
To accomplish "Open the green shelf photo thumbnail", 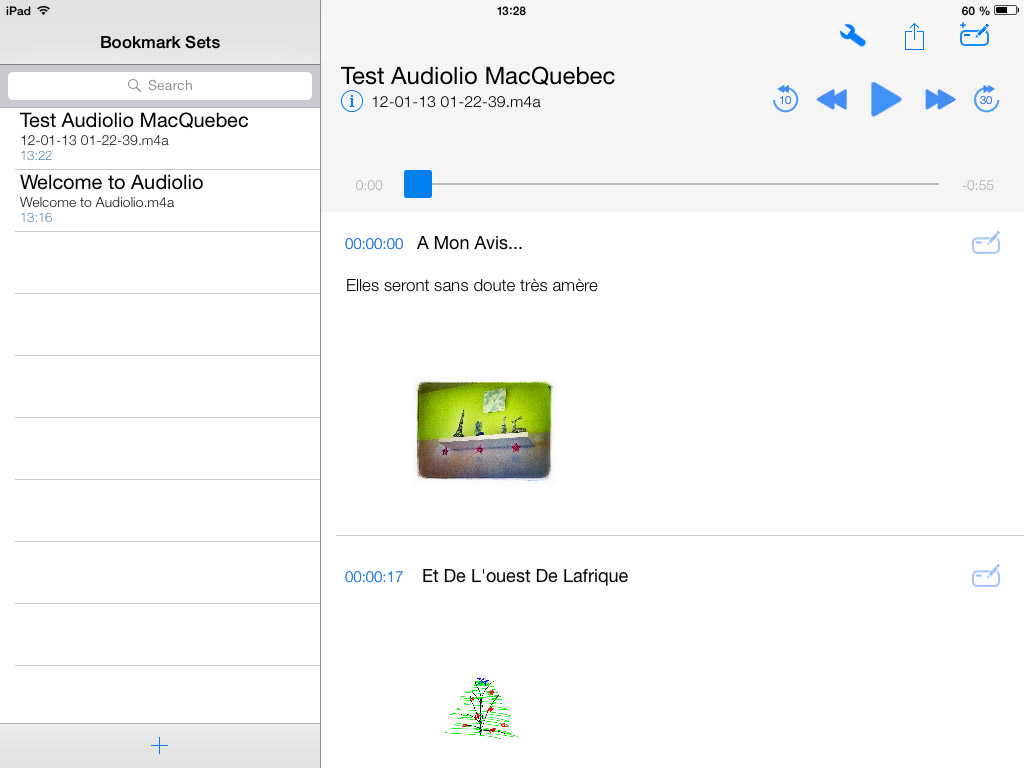I will (484, 430).
